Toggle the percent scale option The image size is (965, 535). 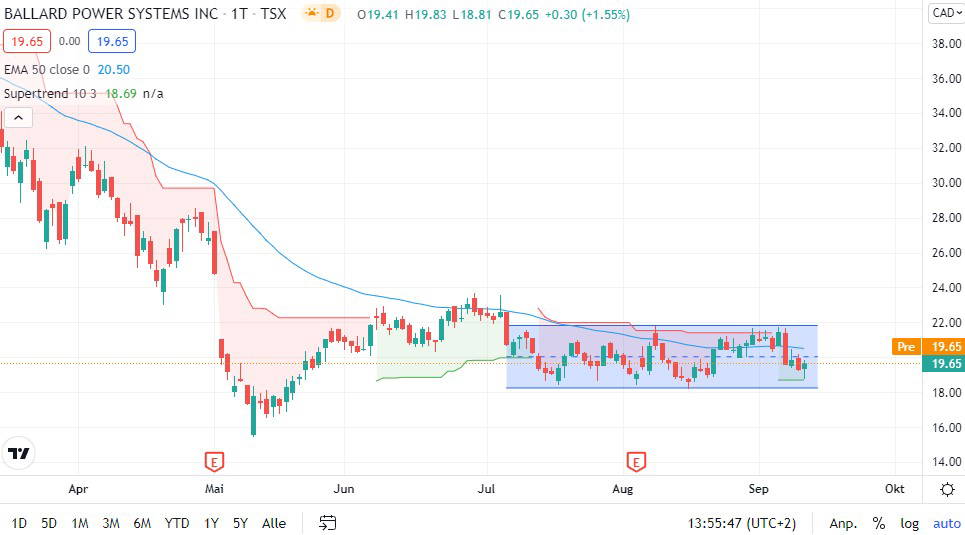[x=879, y=523]
